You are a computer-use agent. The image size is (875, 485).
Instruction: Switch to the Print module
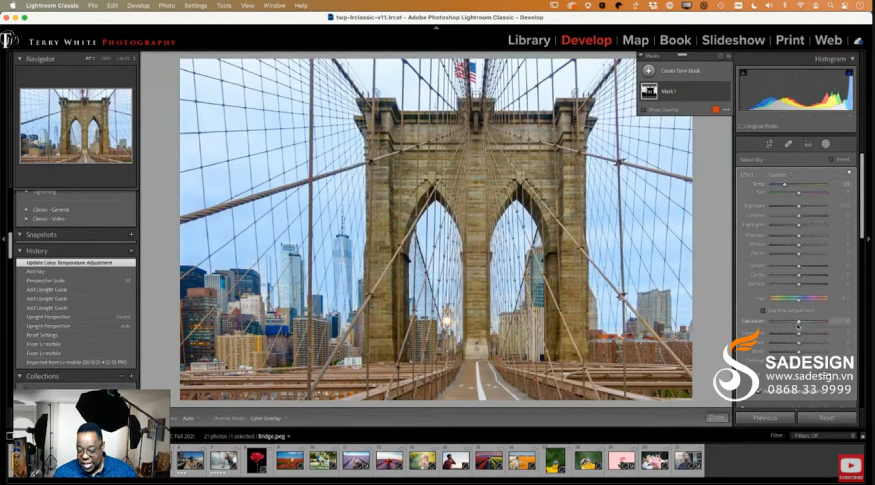click(x=790, y=40)
